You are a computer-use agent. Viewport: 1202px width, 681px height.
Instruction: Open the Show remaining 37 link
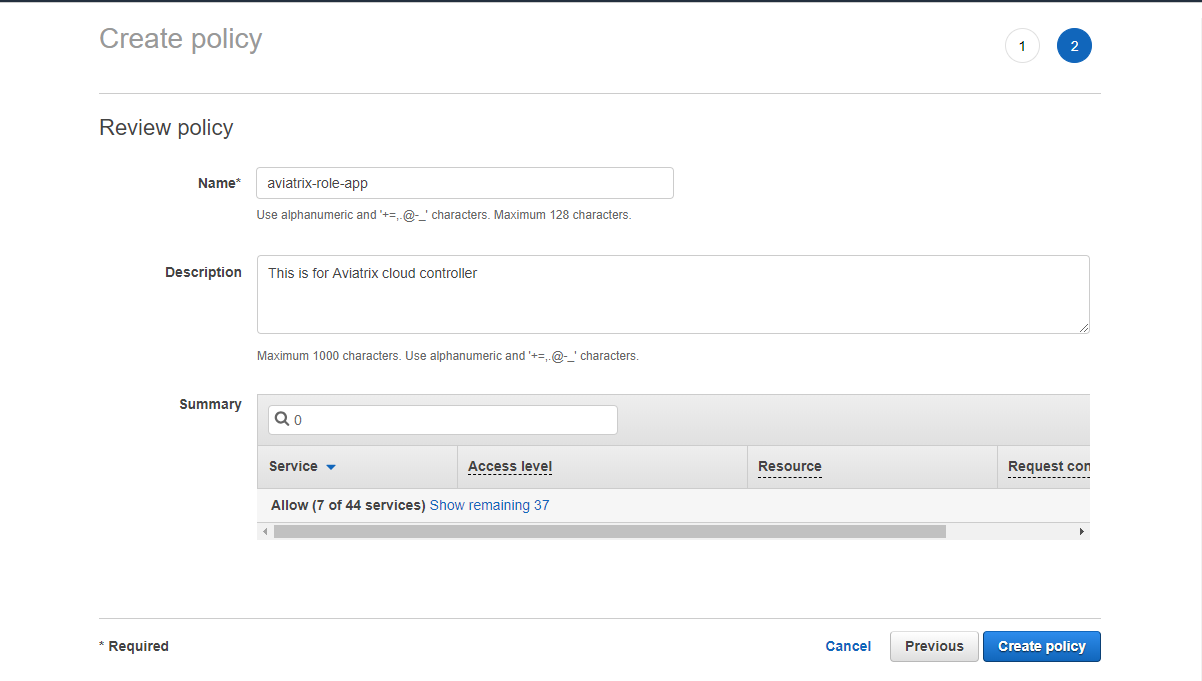click(489, 505)
